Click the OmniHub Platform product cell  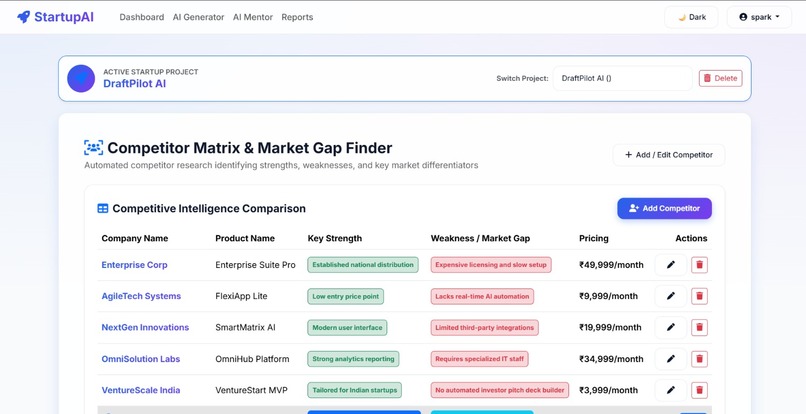click(252, 359)
